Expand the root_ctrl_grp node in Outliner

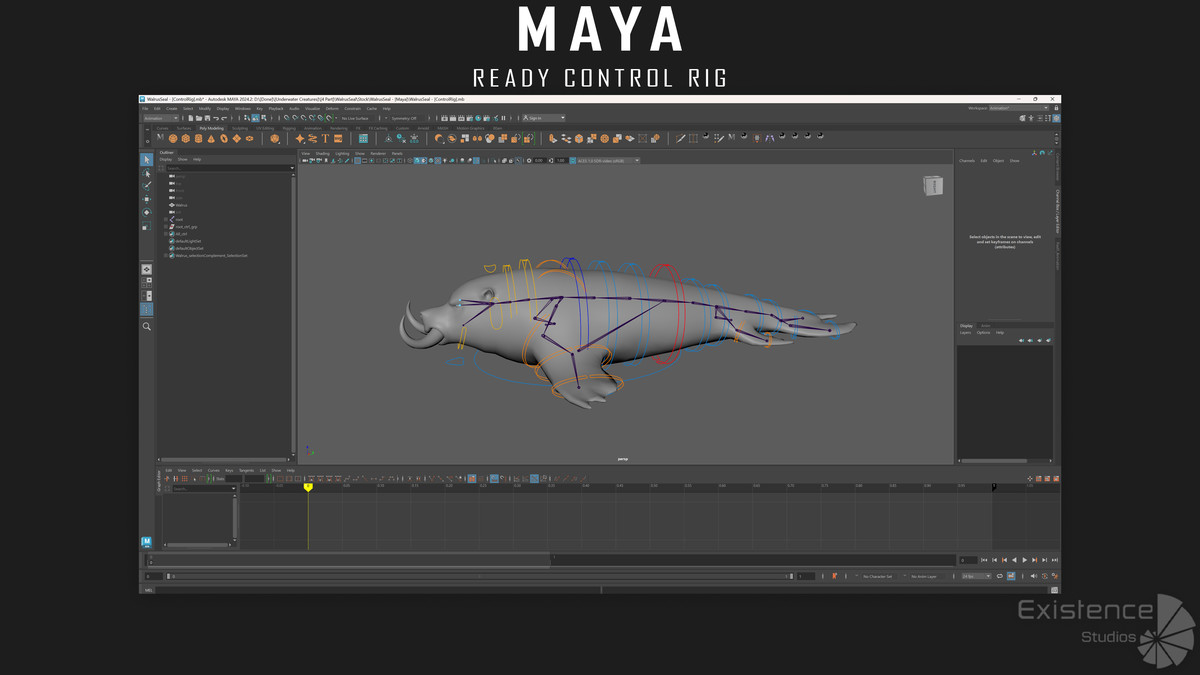166,227
